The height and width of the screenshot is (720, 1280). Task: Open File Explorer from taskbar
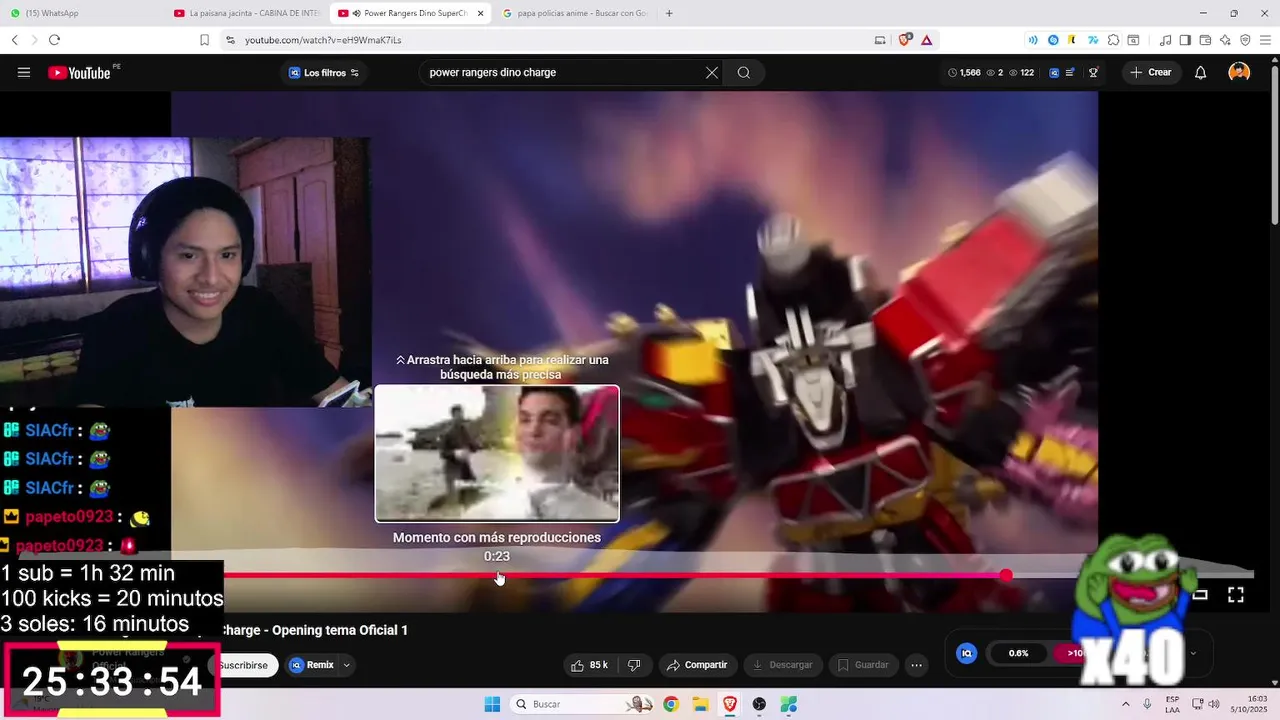coord(700,704)
